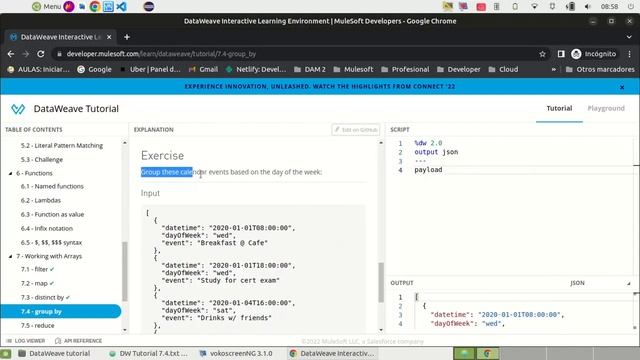Open 7.1 - filter lesson
Viewport: 640px width, 360px height.
(x=37, y=269)
